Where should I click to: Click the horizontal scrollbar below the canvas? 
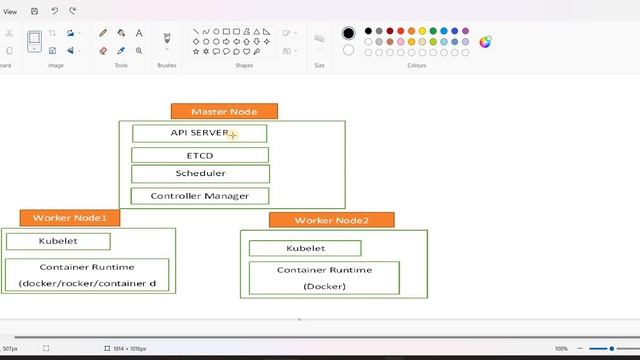pos(327,337)
